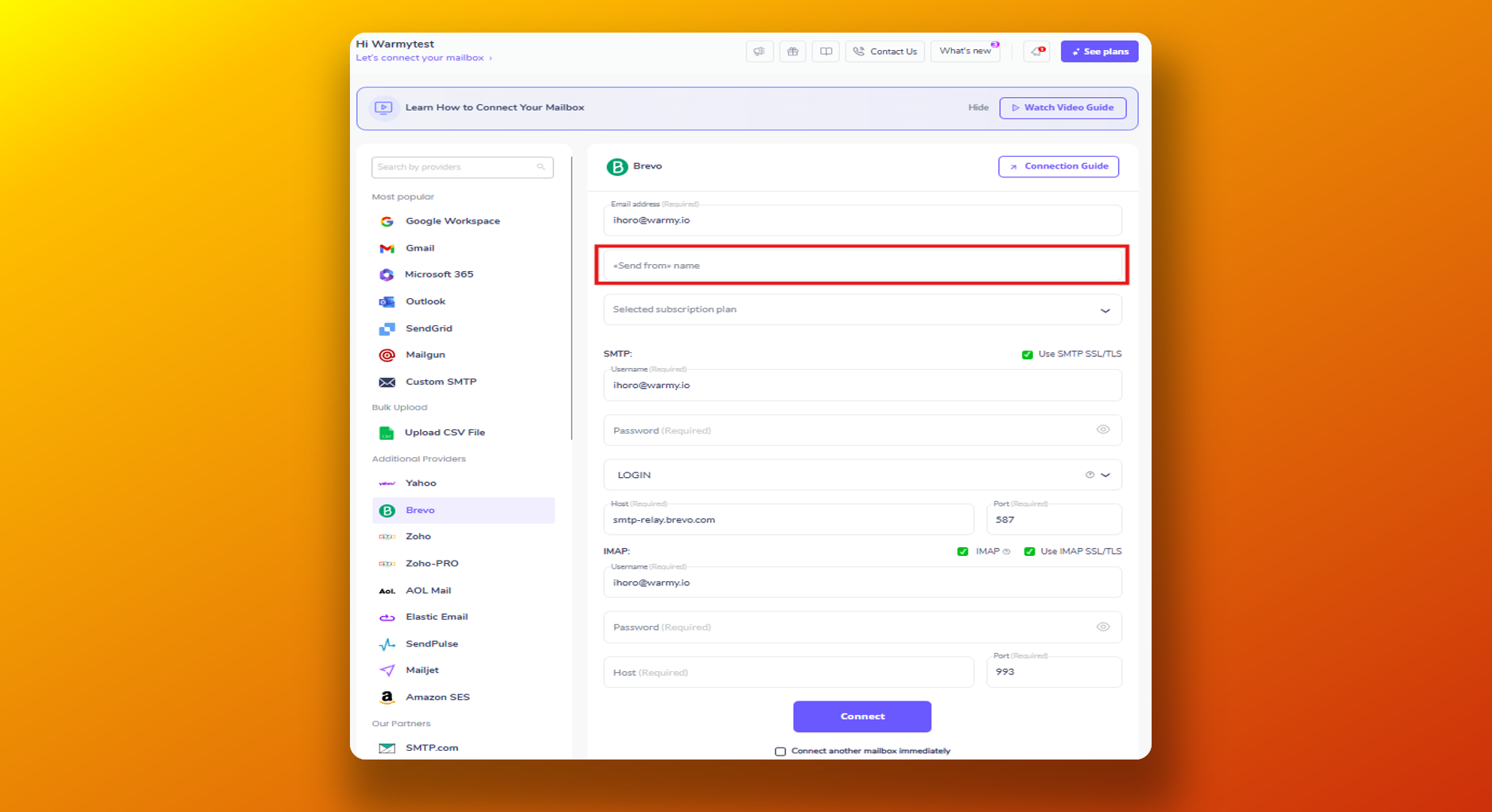Focus the Search by providers field
This screenshot has height=812, width=1492.
pyautogui.click(x=462, y=167)
